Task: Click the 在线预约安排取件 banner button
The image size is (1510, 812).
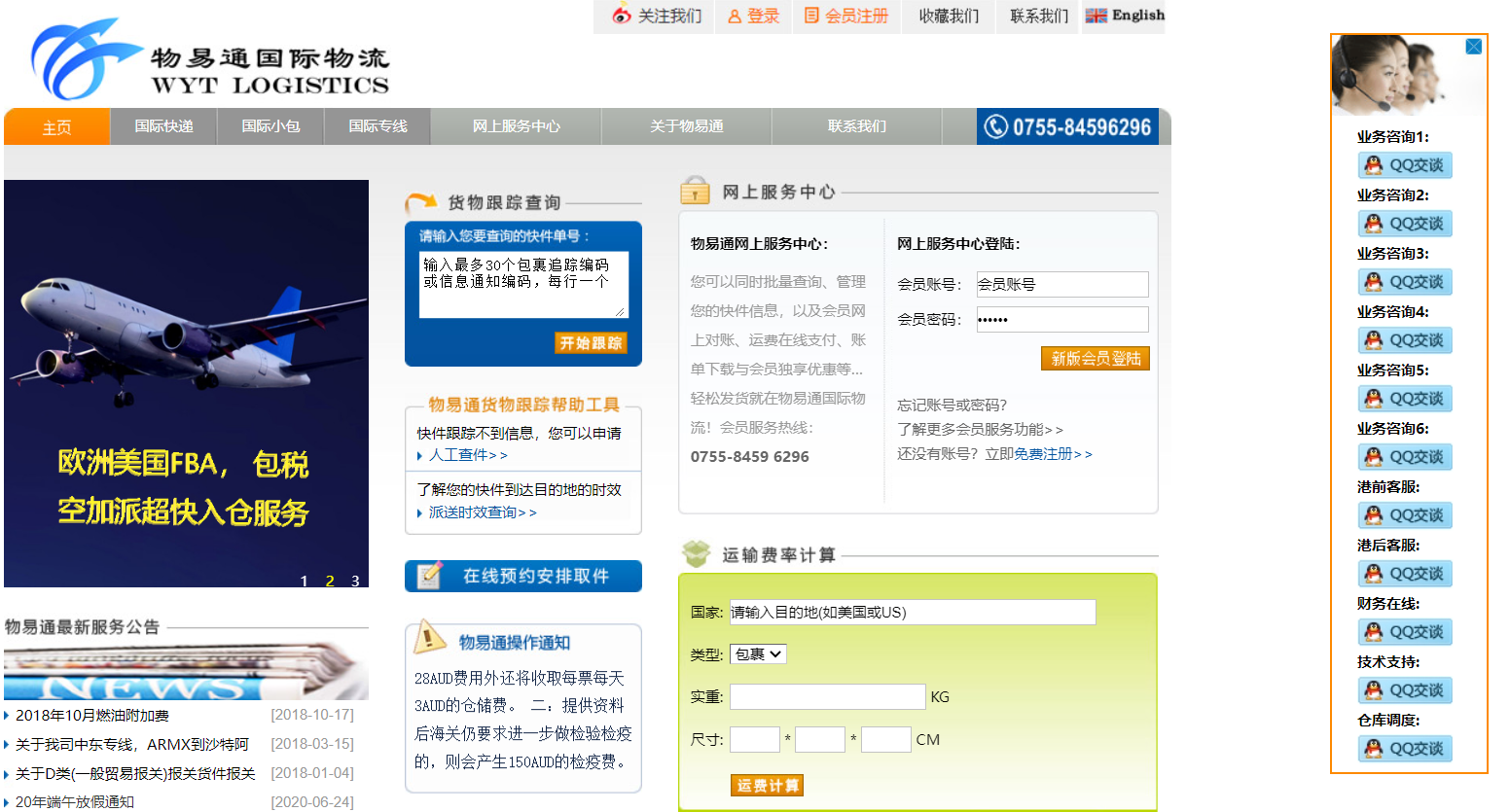Action: (x=523, y=576)
